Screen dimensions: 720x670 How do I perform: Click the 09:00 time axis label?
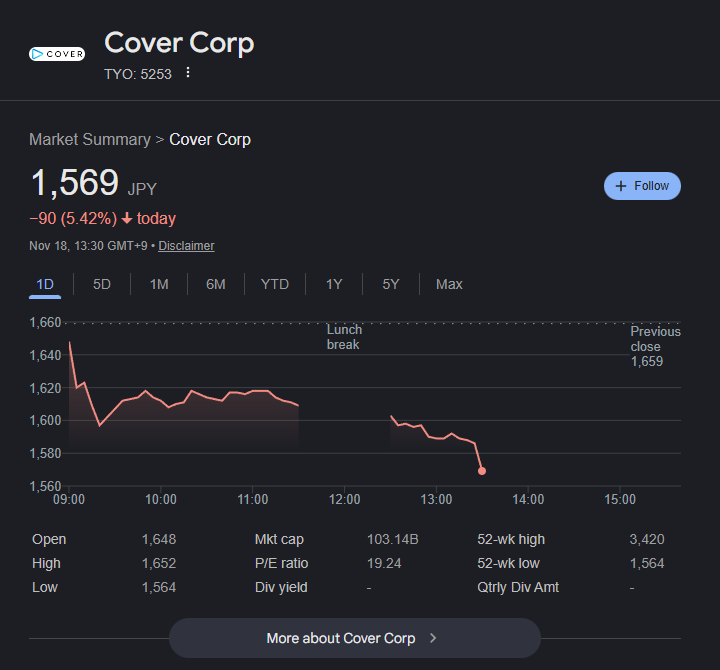pyautogui.click(x=69, y=499)
